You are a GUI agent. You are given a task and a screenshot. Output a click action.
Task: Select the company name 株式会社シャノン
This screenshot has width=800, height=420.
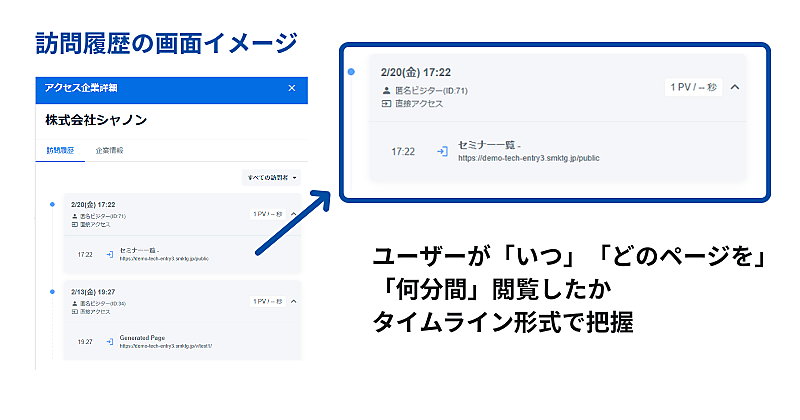tap(96, 120)
